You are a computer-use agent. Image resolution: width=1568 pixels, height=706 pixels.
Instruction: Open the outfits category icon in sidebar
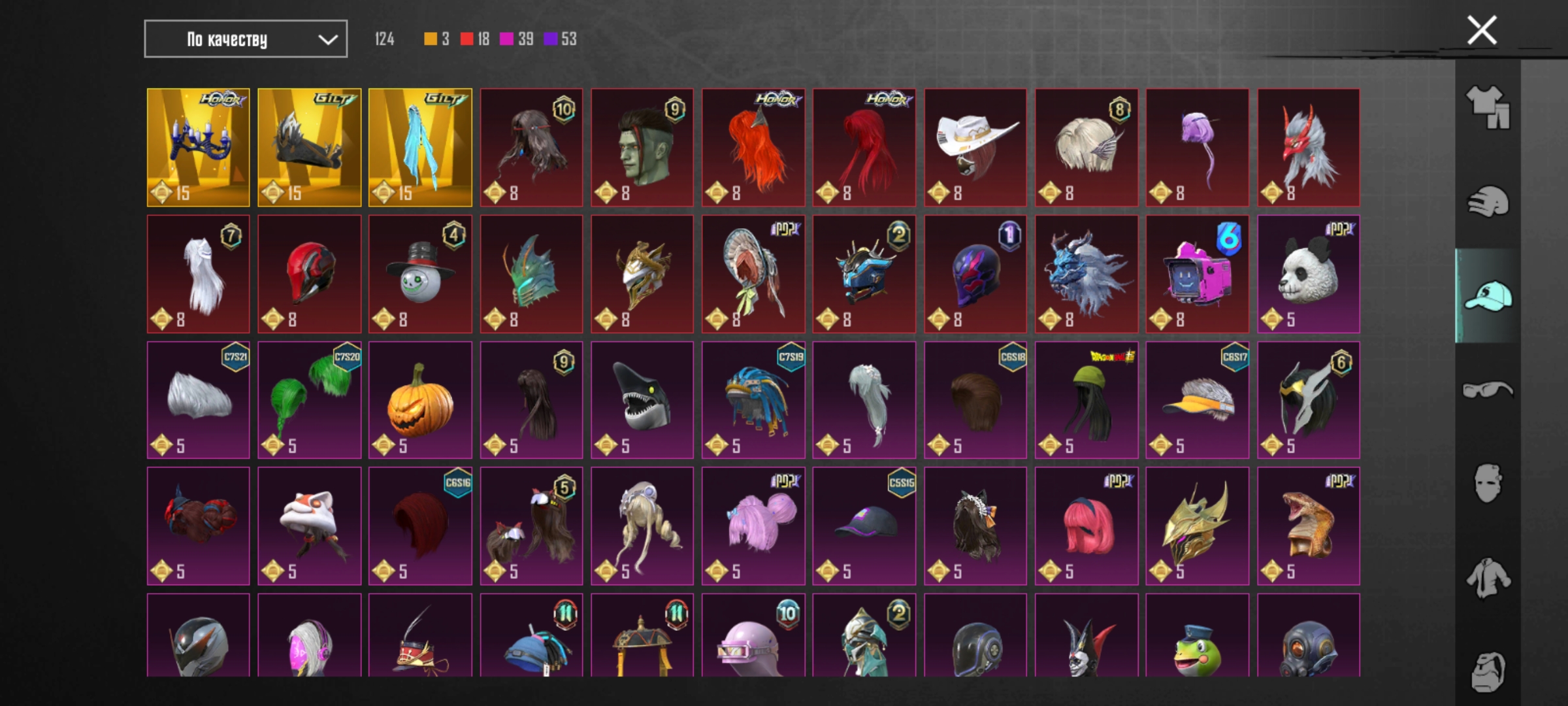pos(1488,107)
